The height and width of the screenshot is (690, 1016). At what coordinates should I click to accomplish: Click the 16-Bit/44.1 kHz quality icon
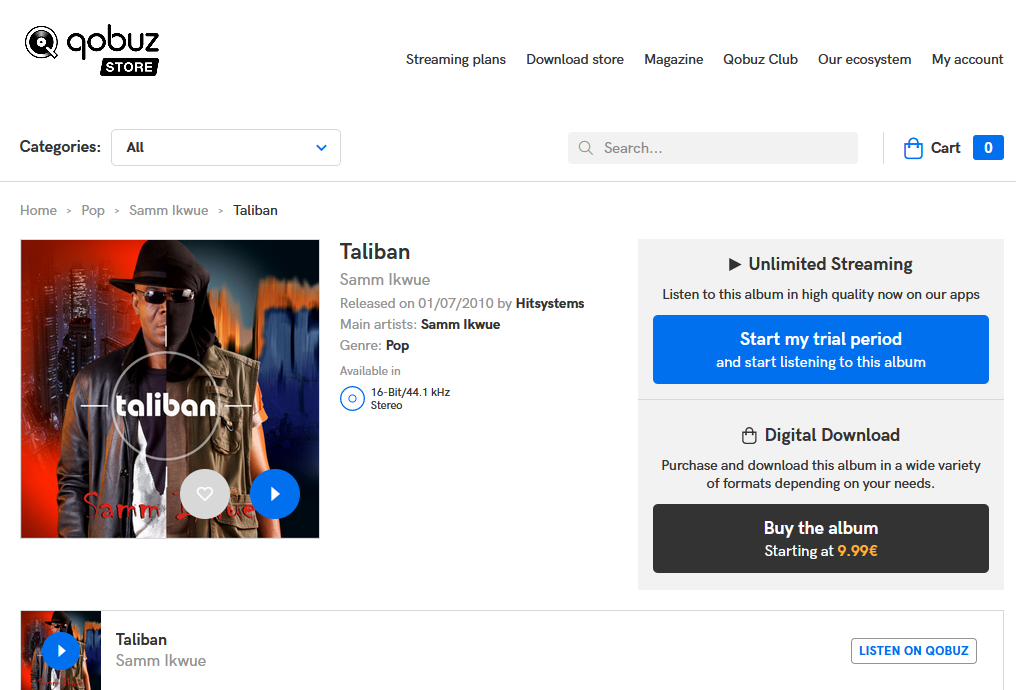pos(352,399)
